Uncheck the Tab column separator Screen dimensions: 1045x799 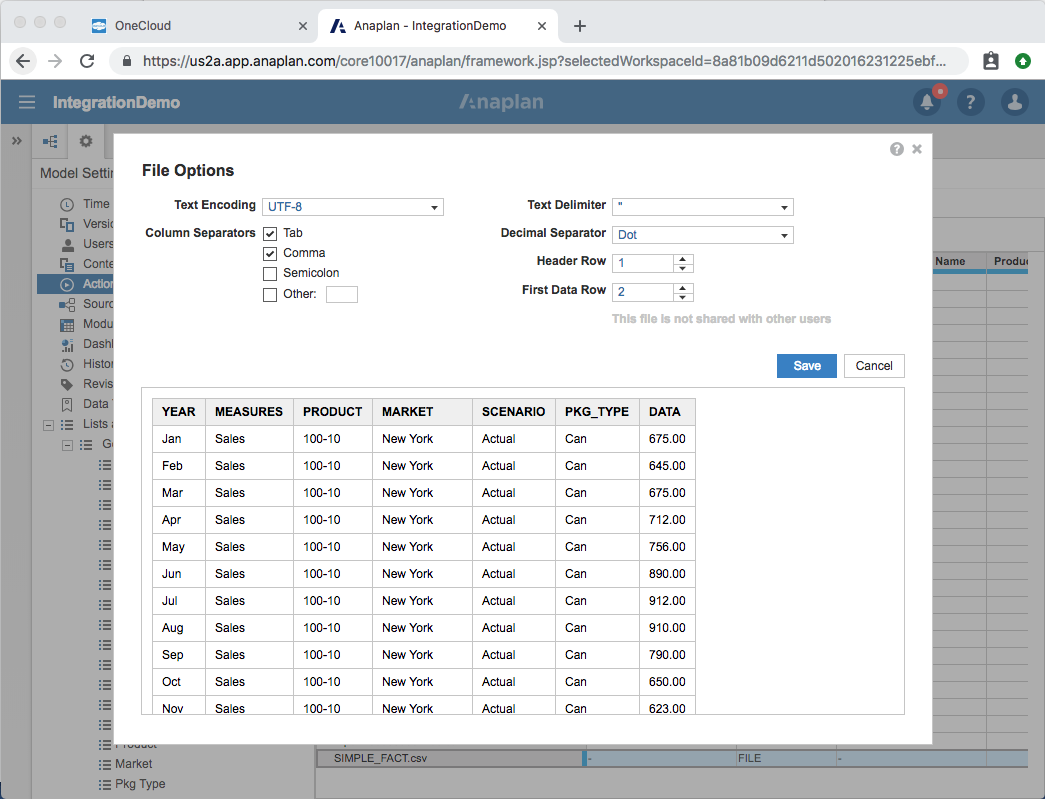[270, 234]
